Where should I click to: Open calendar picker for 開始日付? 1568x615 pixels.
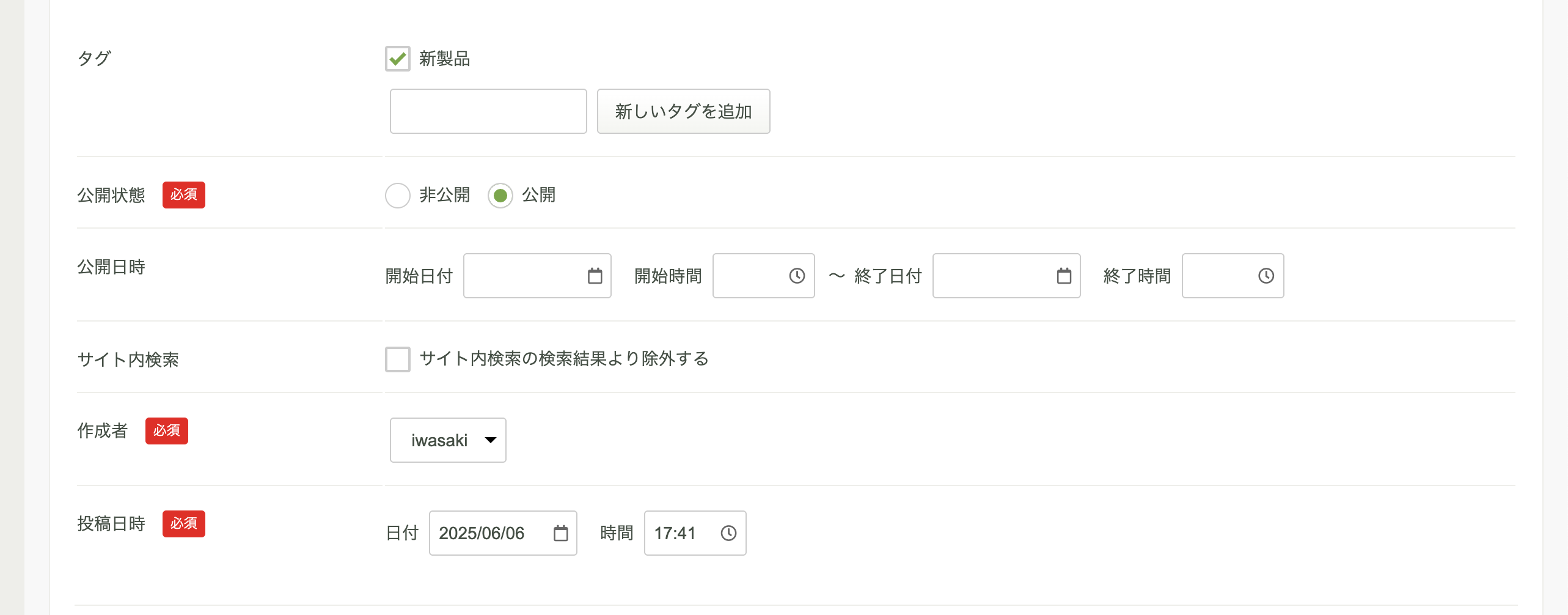pyautogui.click(x=595, y=276)
